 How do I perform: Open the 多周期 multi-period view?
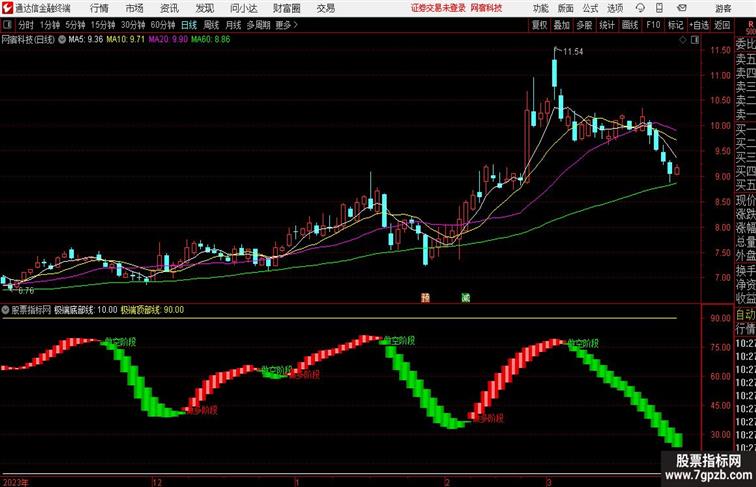258,25
